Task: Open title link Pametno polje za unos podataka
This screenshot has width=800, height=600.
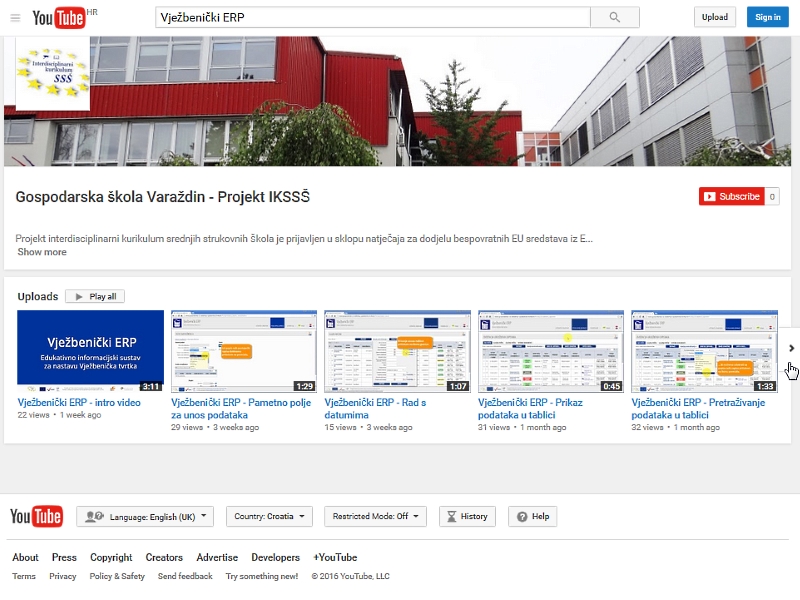Action: click(241, 409)
